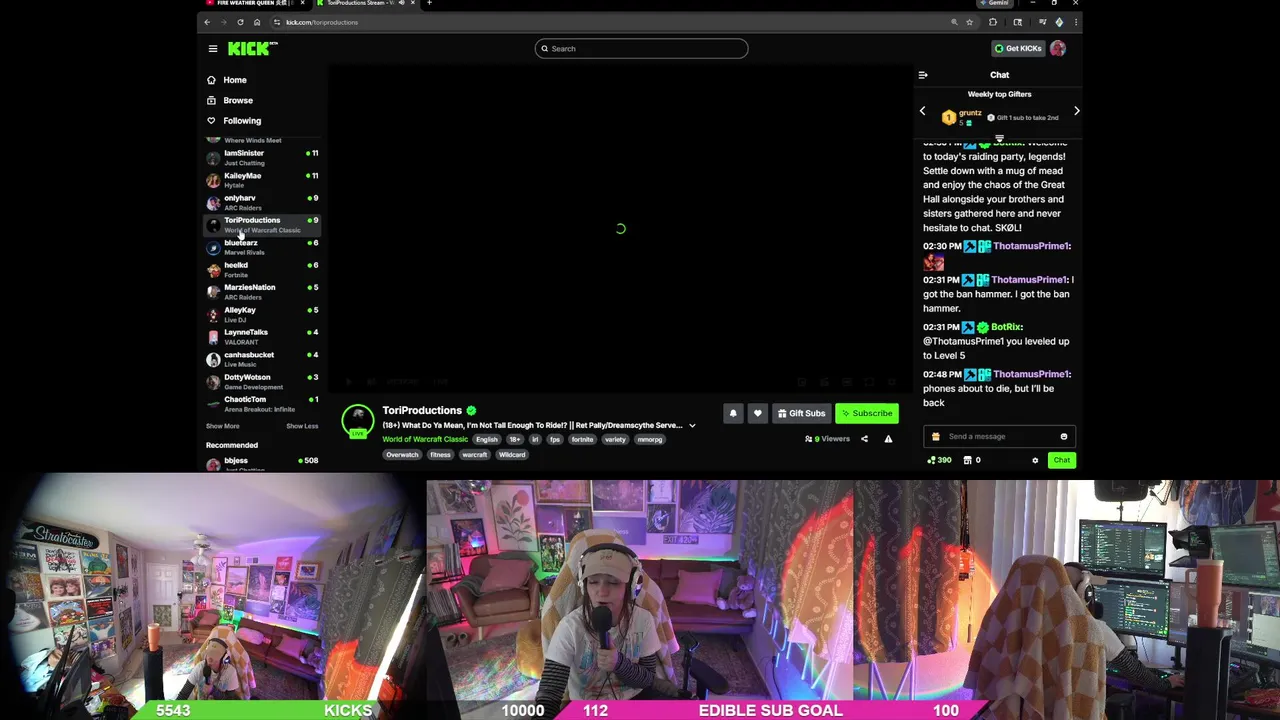1280x720 pixels.
Task: Open the IamSinister channel
Action: point(262,157)
